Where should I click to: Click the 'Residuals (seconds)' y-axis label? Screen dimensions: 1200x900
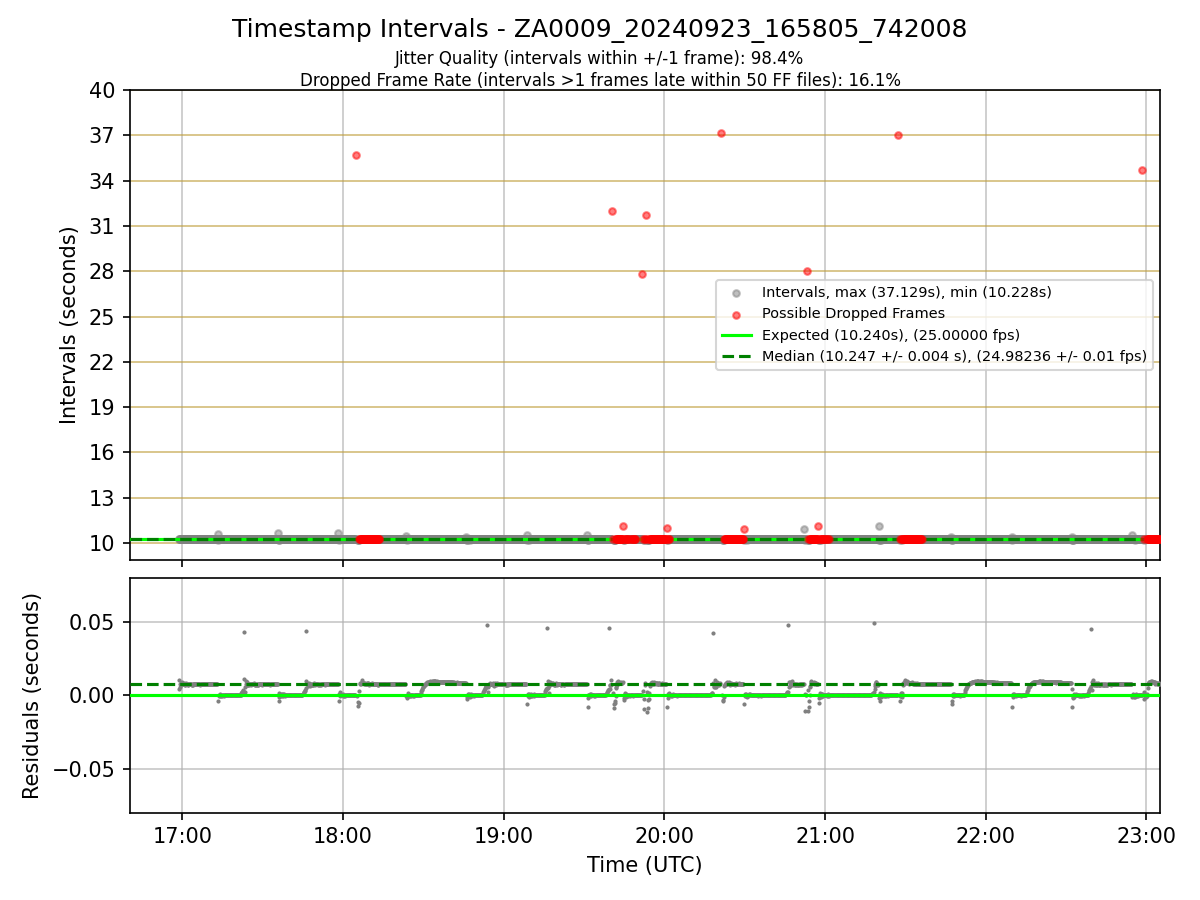pos(32,696)
